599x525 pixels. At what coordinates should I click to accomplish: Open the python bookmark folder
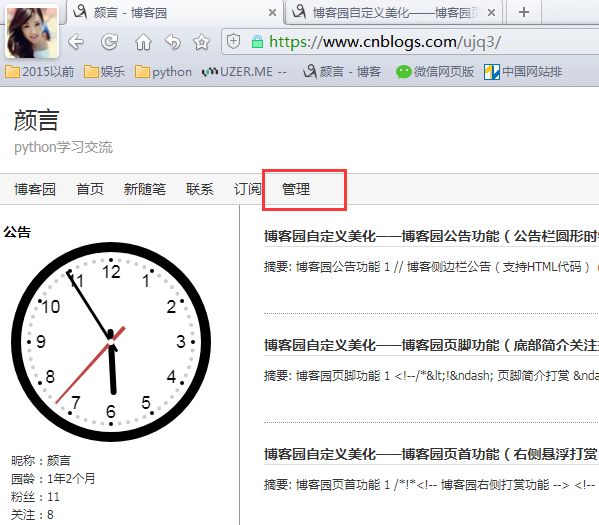(x=164, y=71)
